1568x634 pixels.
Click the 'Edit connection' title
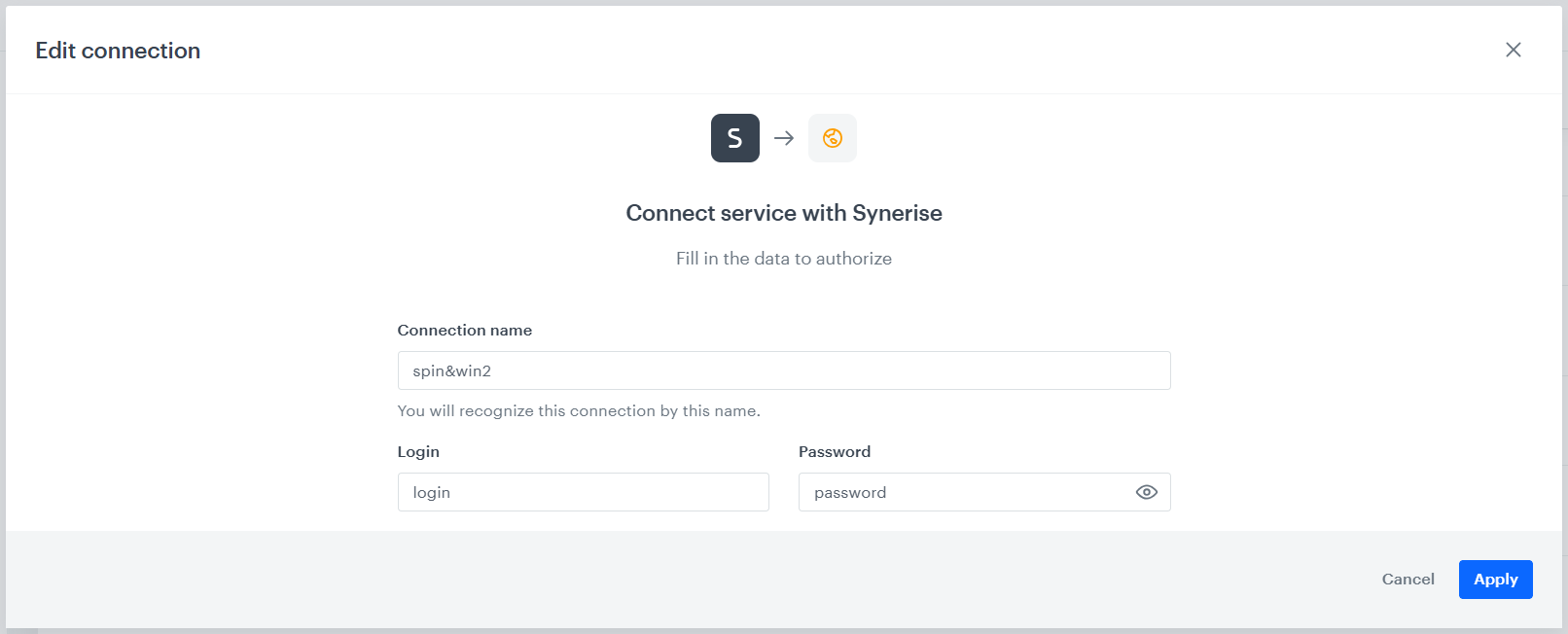[x=118, y=51]
